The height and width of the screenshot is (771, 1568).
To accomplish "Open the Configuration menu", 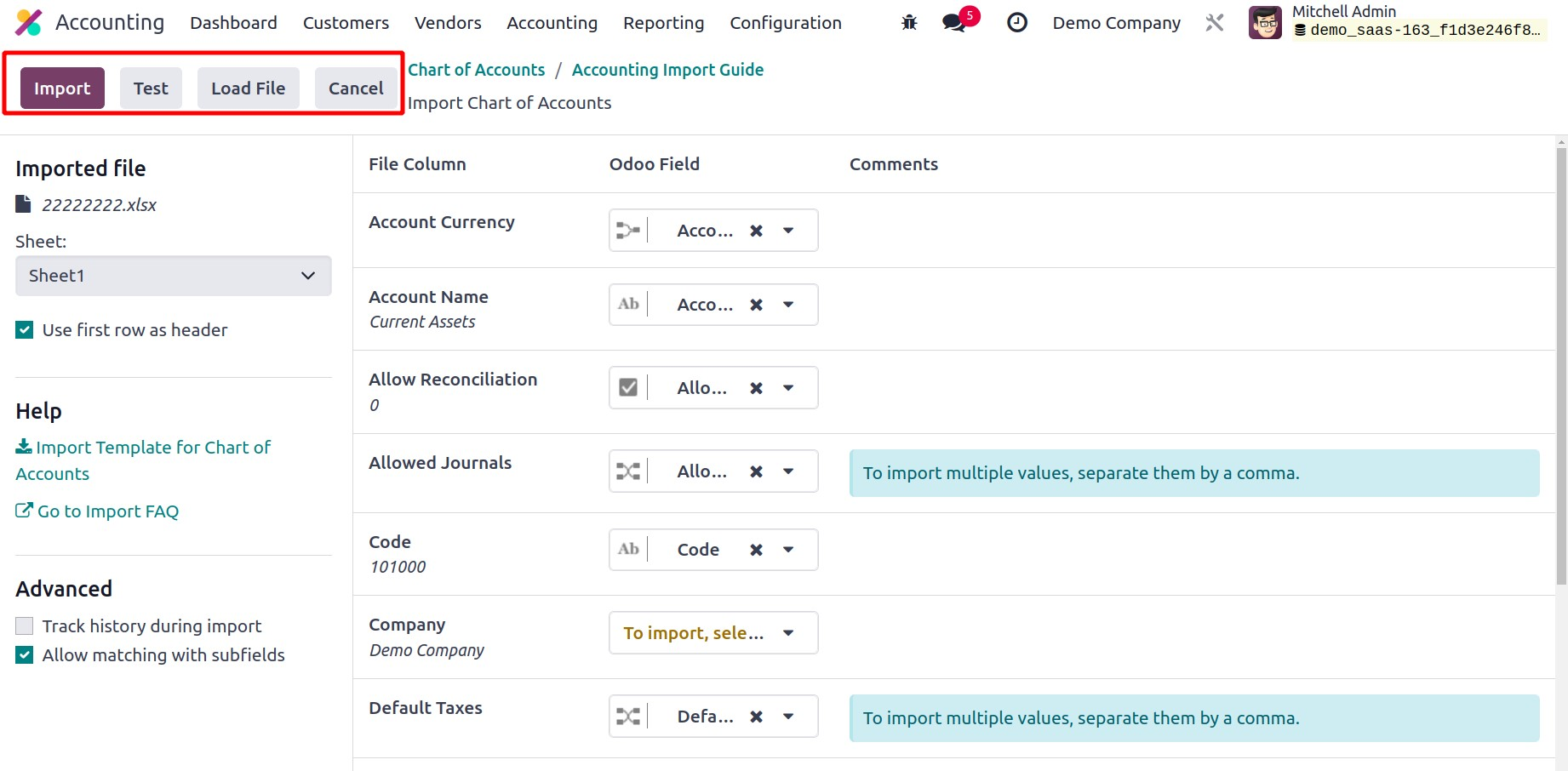I will [785, 23].
